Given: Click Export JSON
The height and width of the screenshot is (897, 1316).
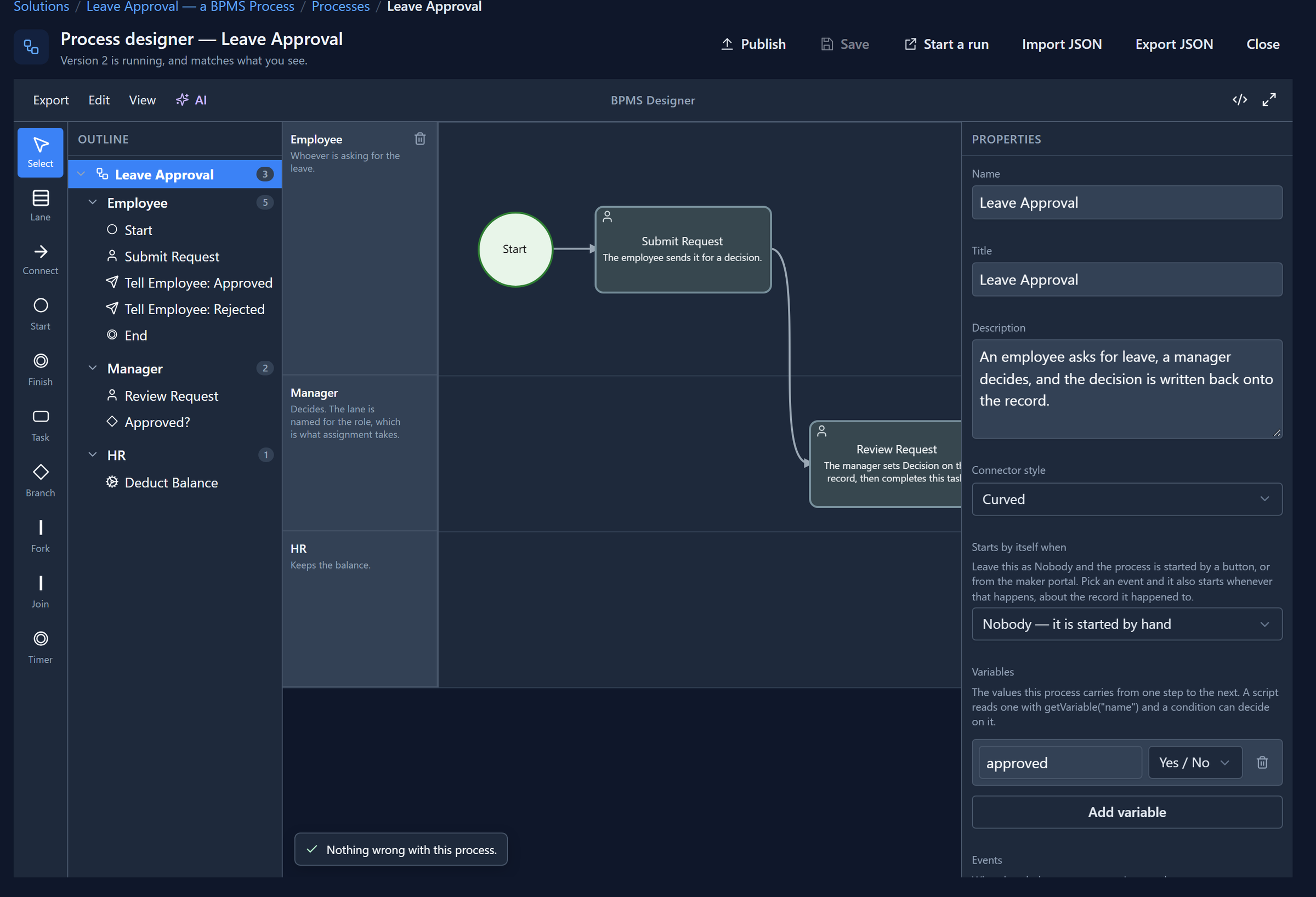Looking at the screenshot, I should (1174, 44).
